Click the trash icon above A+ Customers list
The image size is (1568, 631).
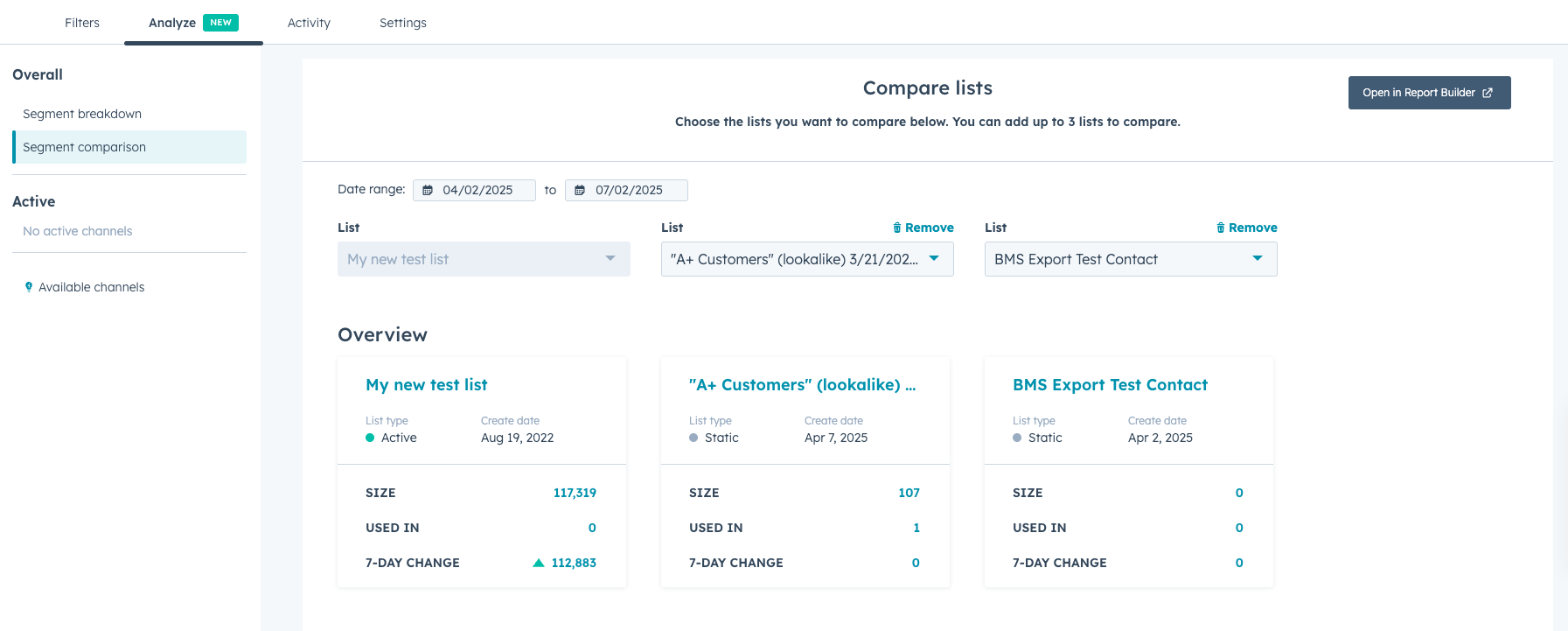(896, 228)
